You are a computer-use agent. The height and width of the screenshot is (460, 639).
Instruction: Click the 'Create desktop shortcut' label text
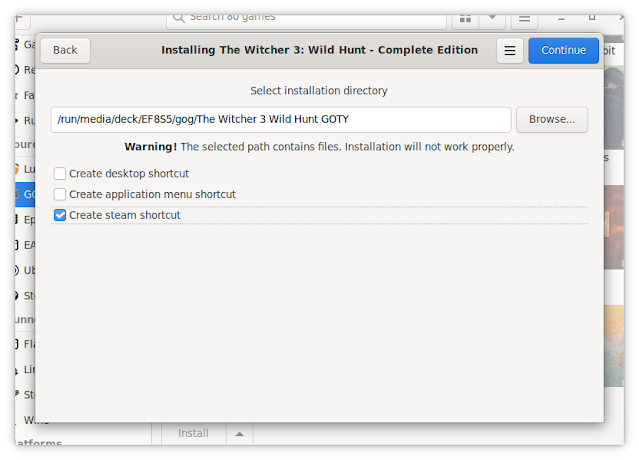[129, 174]
